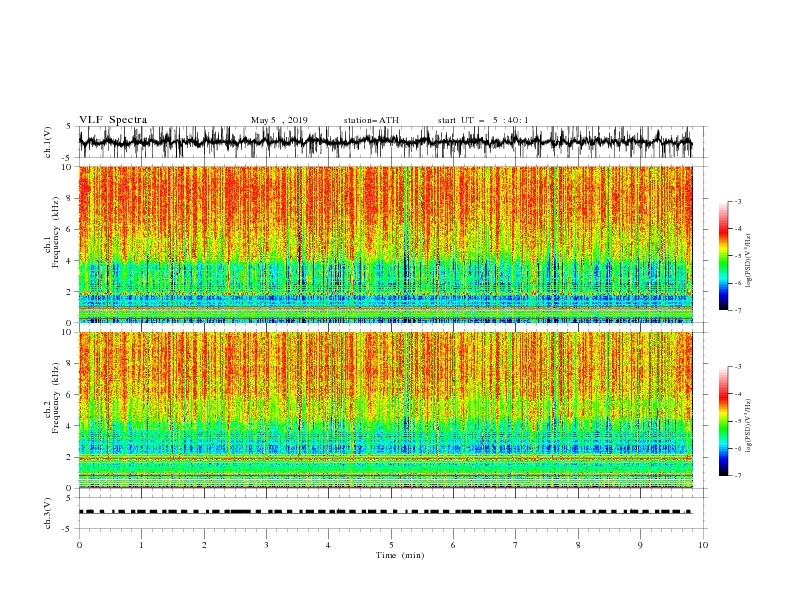Click the "ch.2 Frequency (kHz)" axis label
Image resolution: width=792 pixels, height=612 pixels.
(52, 397)
